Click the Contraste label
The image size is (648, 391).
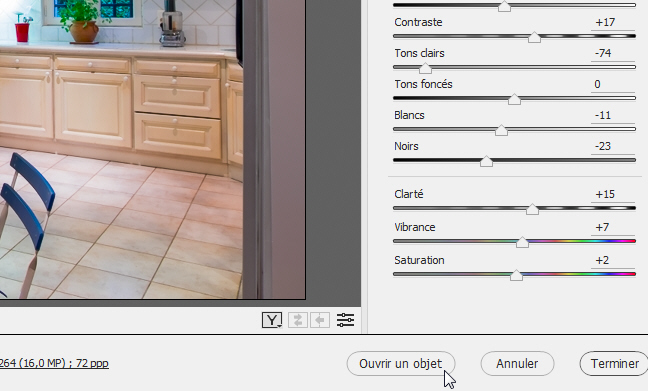tap(418, 22)
